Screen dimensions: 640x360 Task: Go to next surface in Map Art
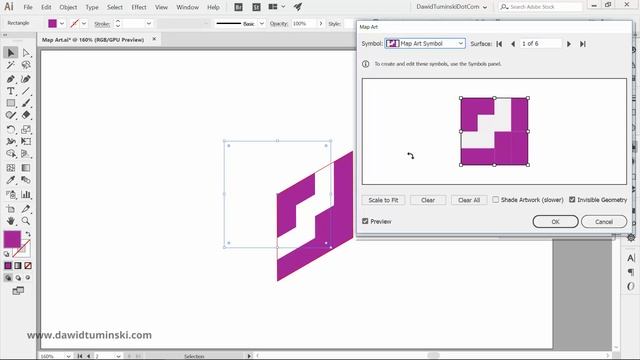569,44
